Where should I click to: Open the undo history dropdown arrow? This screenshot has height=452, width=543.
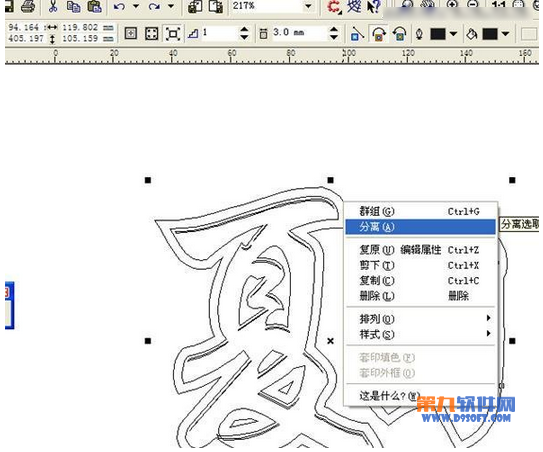(136, 6)
